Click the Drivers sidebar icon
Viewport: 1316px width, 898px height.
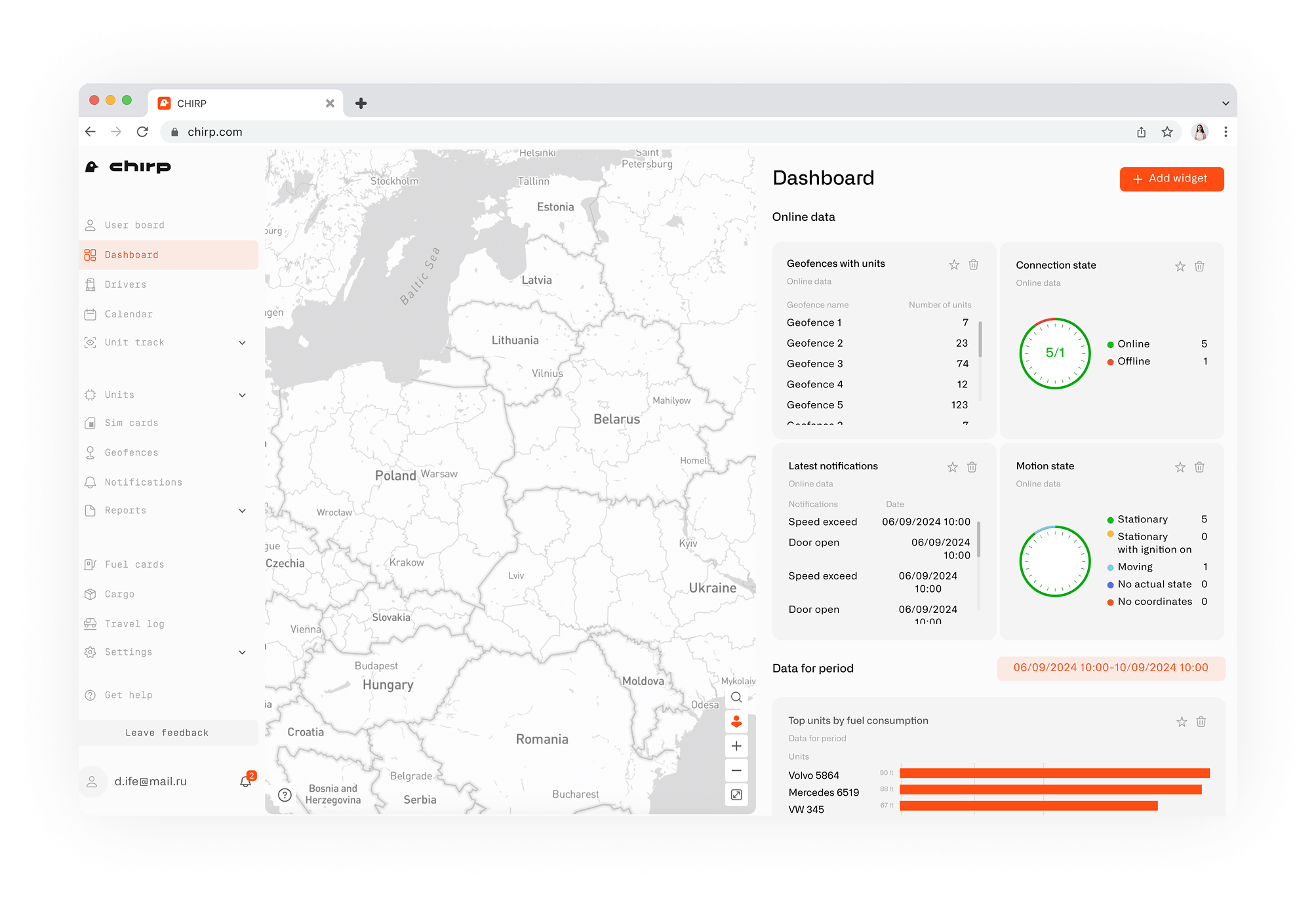(90, 284)
